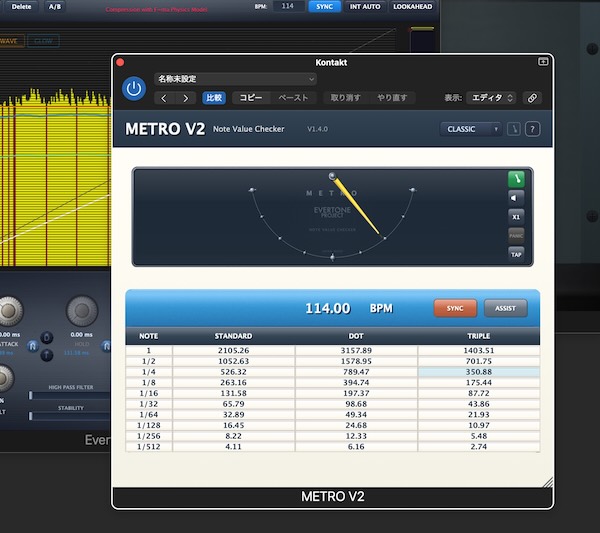
Task: Click the Delete button in background plugin
Action: [x=21, y=7]
